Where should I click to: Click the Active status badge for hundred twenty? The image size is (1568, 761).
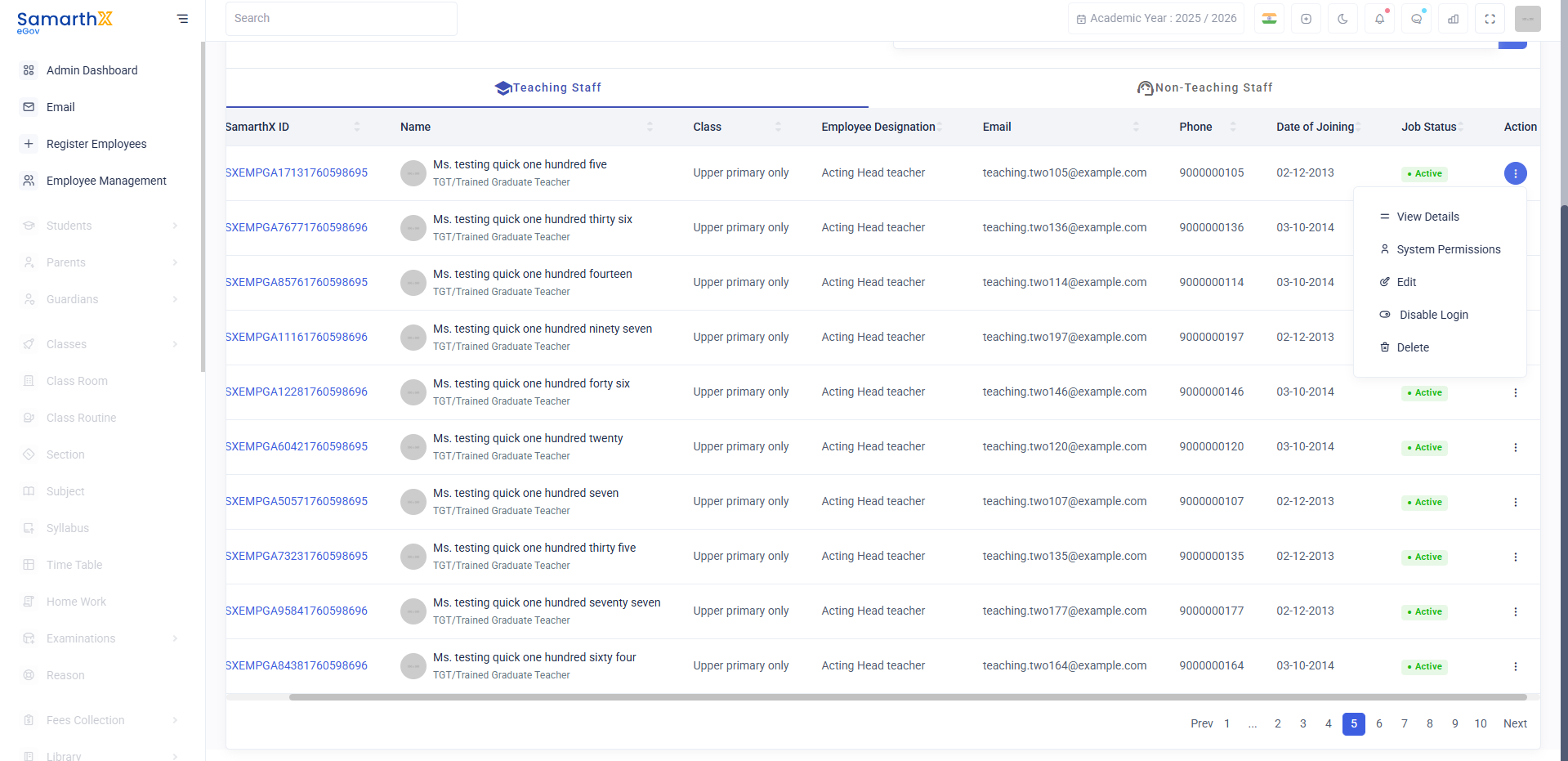[x=1424, y=448]
